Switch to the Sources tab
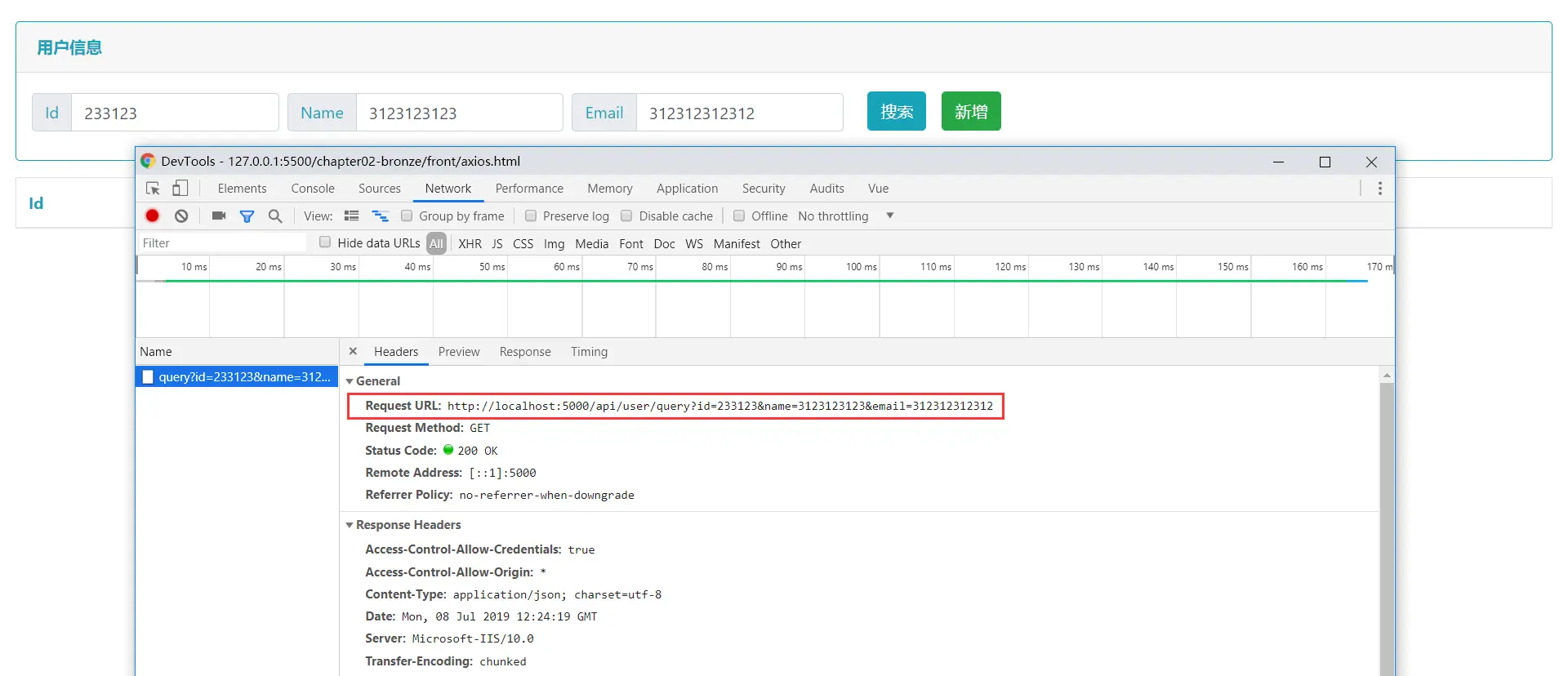The height and width of the screenshot is (676, 1568). tap(380, 189)
